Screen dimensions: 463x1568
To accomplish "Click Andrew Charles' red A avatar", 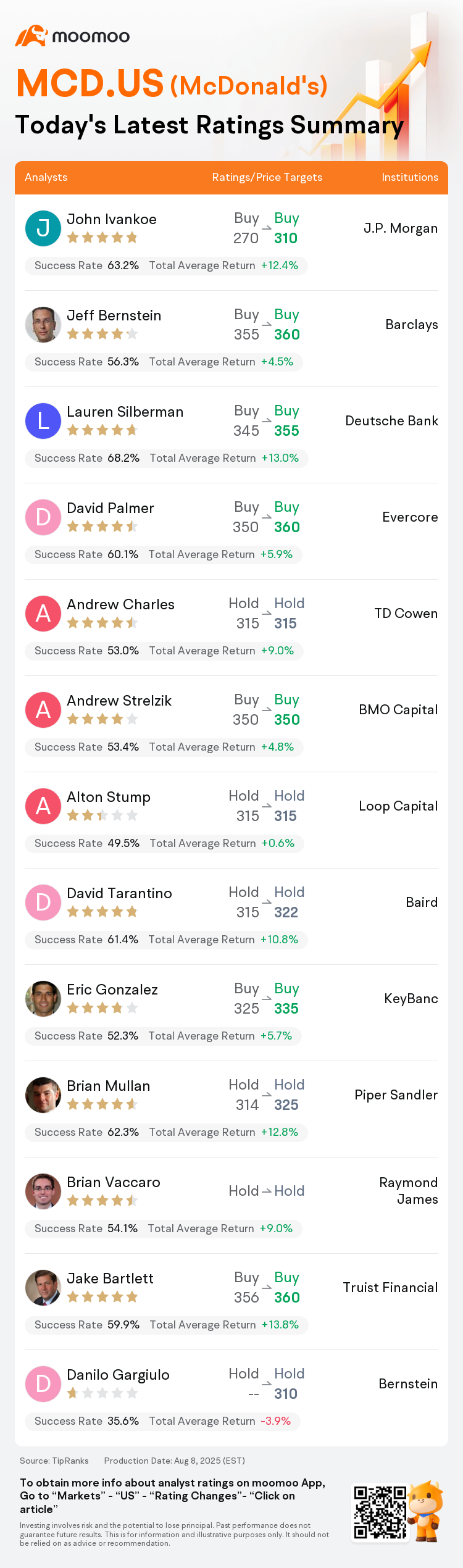I will click(43, 614).
